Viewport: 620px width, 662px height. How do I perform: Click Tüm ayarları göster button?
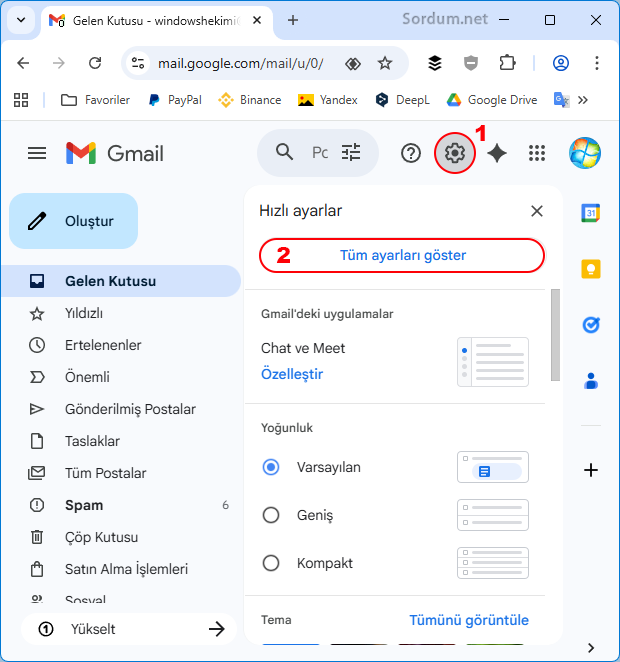point(402,255)
